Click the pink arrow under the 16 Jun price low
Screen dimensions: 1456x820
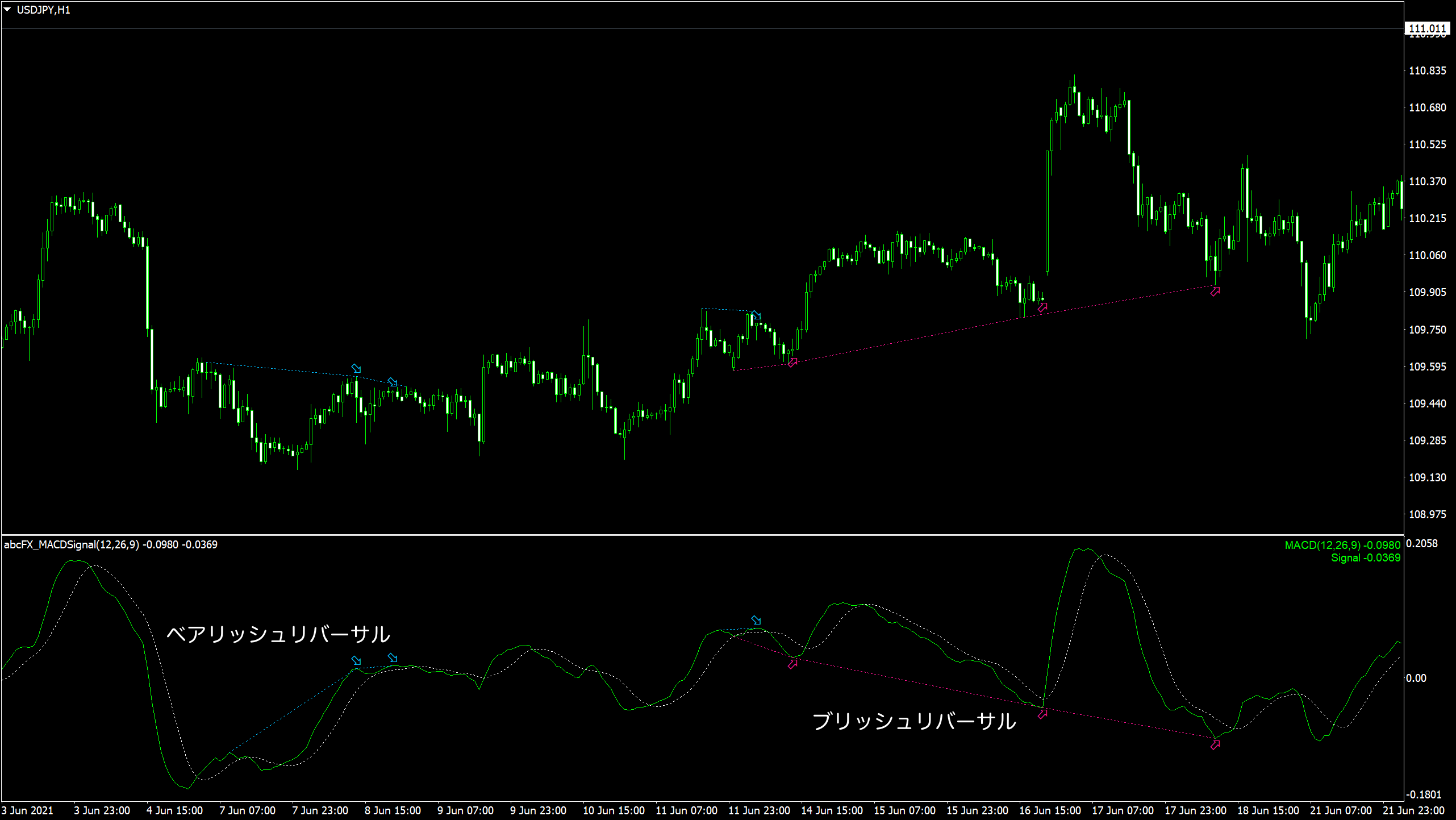(x=1042, y=307)
